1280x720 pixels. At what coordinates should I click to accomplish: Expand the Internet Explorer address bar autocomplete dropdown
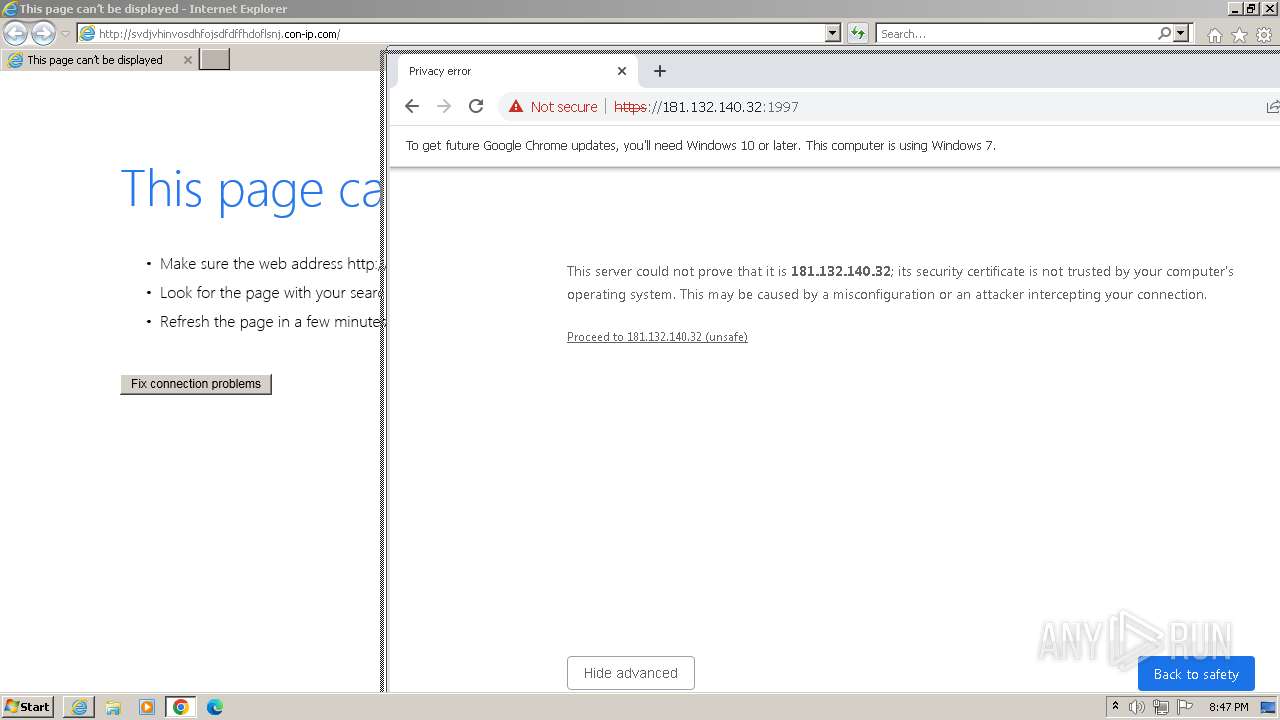[x=833, y=33]
